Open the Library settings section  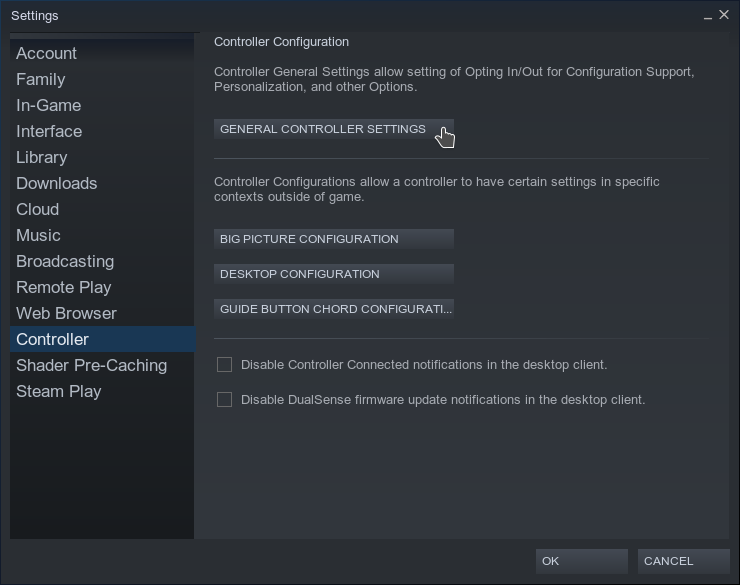tap(102, 157)
